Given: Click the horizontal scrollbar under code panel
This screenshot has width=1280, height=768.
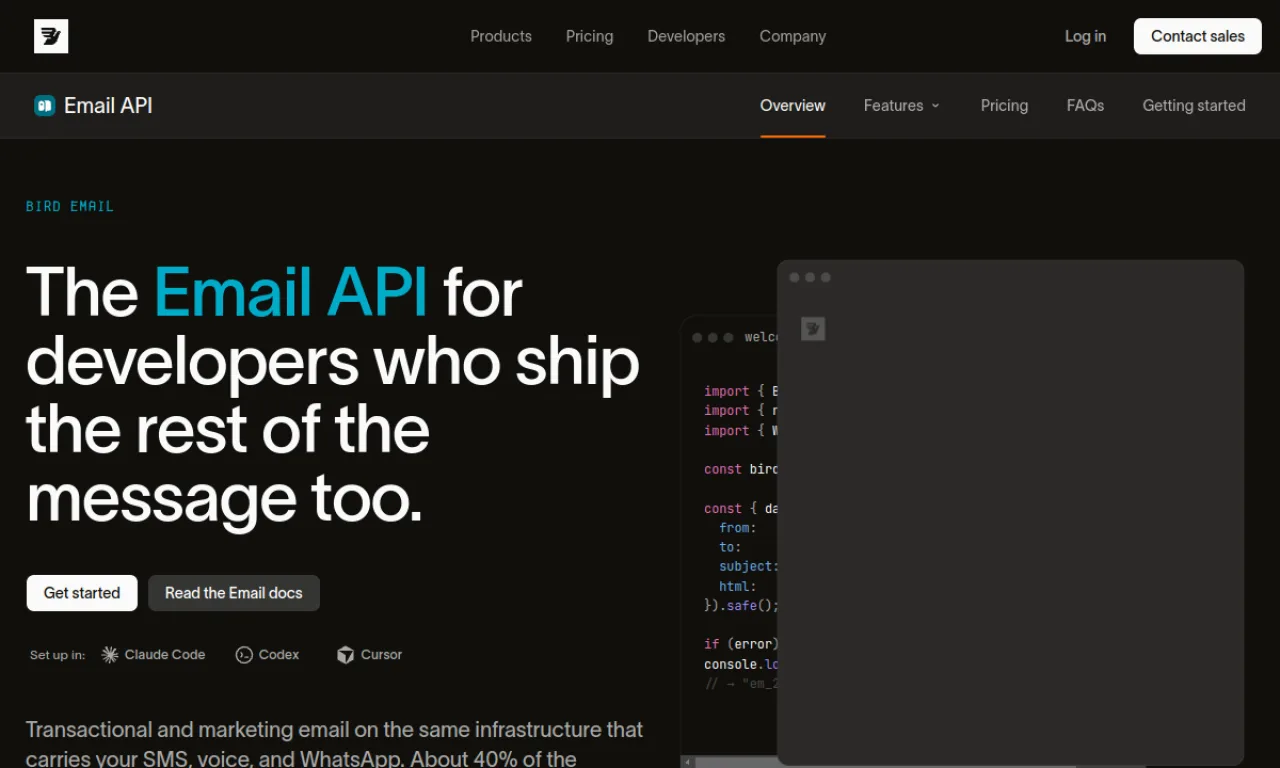Looking at the screenshot, I should [736, 762].
